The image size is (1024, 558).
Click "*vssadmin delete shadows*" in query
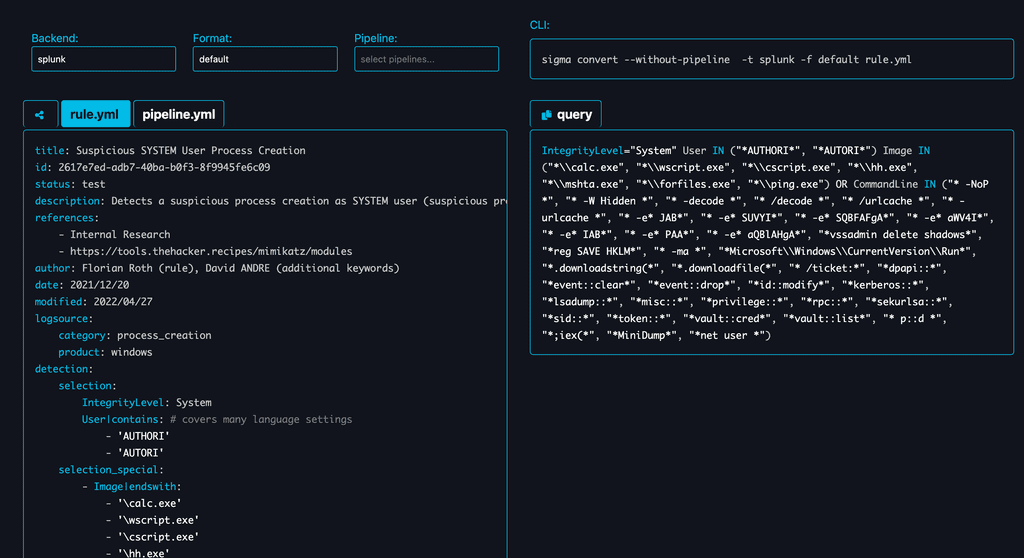coord(901,235)
